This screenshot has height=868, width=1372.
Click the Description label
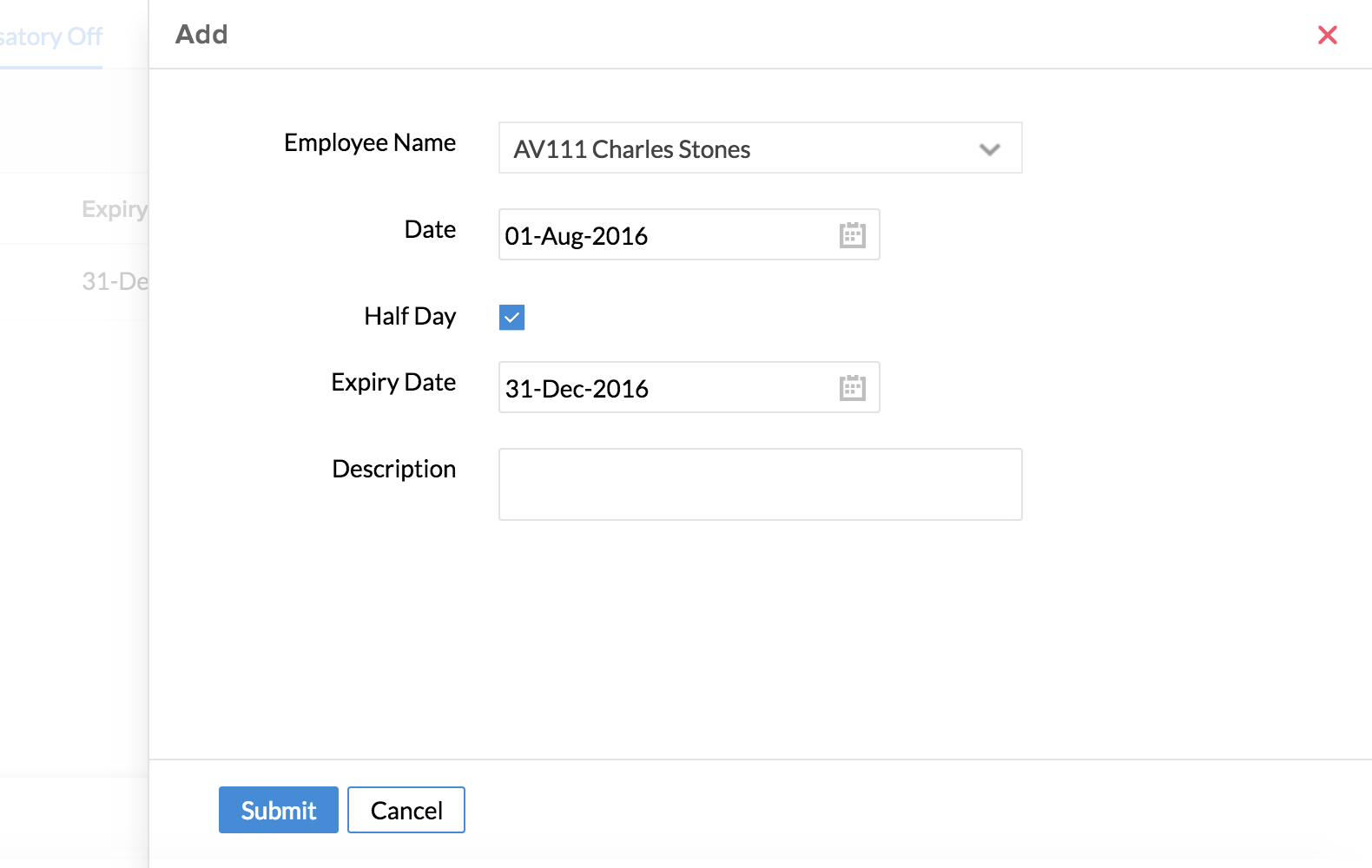[x=393, y=469]
